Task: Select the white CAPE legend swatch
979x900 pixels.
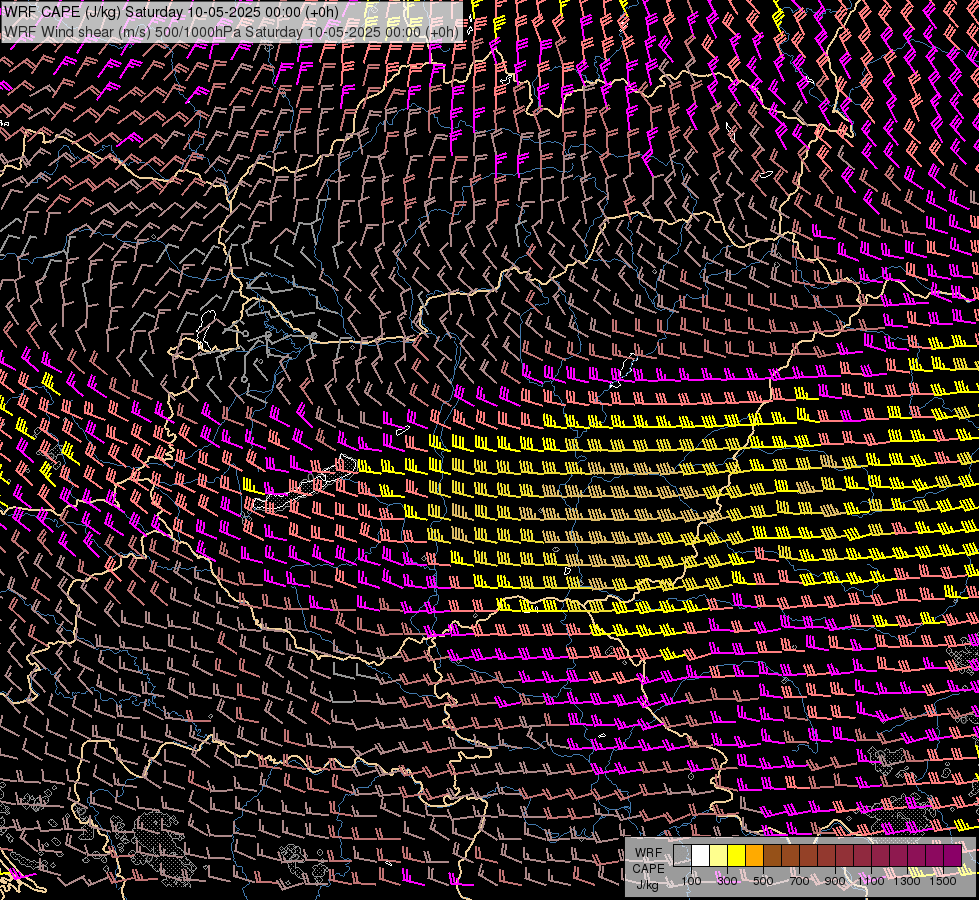Action: coord(701,856)
